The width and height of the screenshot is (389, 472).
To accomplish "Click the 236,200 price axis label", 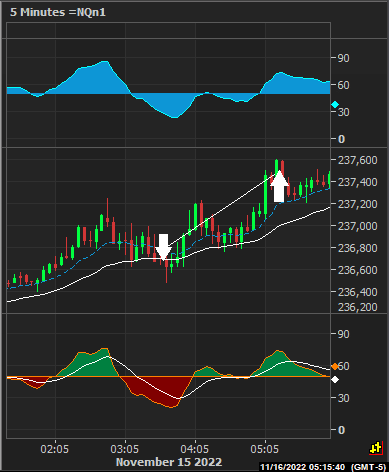I will pyautogui.click(x=358, y=307).
